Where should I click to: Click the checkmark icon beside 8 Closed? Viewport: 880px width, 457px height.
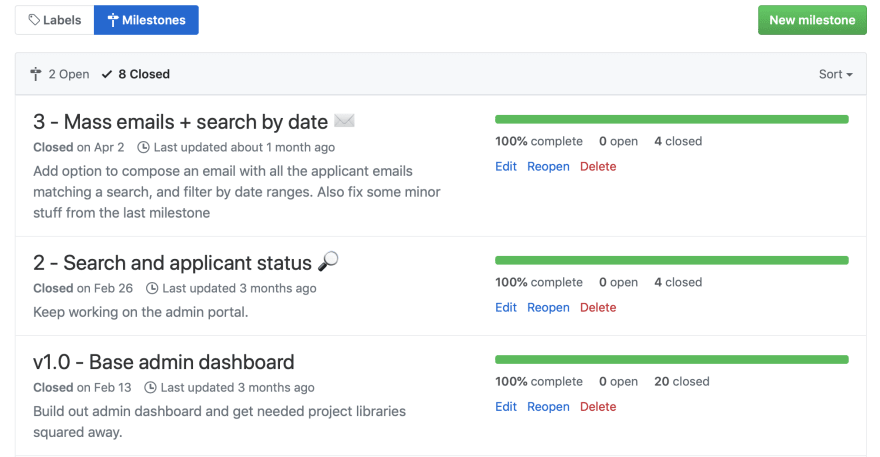(107, 74)
